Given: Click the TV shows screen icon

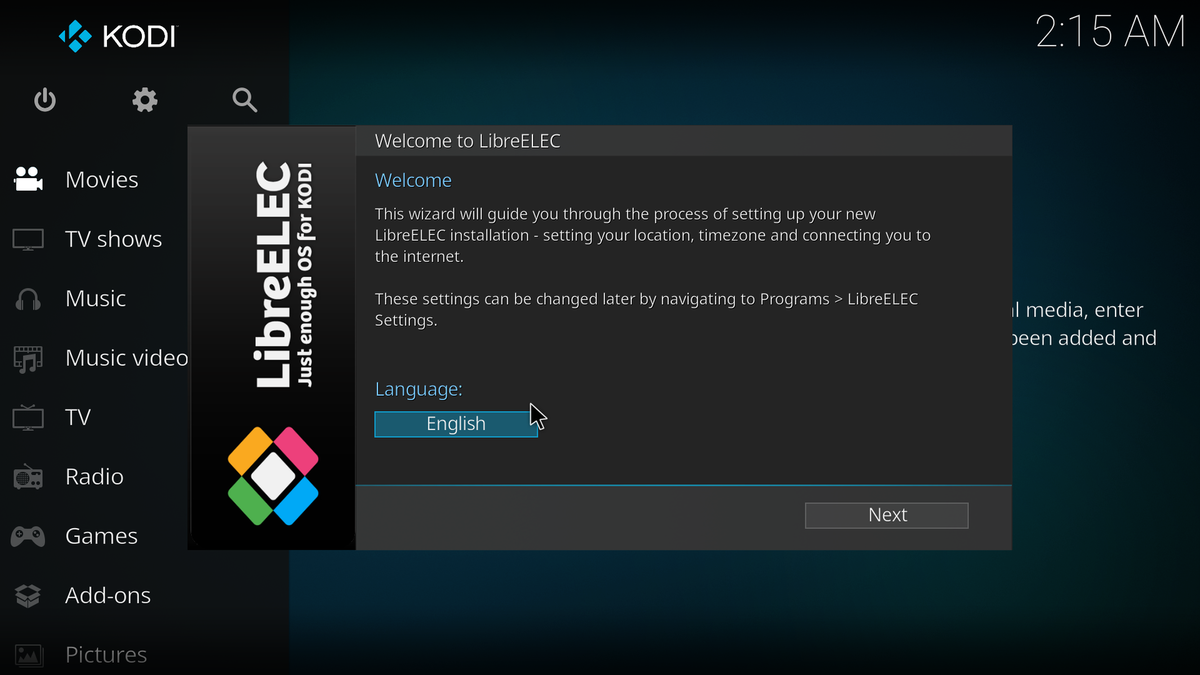Looking at the screenshot, I should tap(28, 239).
